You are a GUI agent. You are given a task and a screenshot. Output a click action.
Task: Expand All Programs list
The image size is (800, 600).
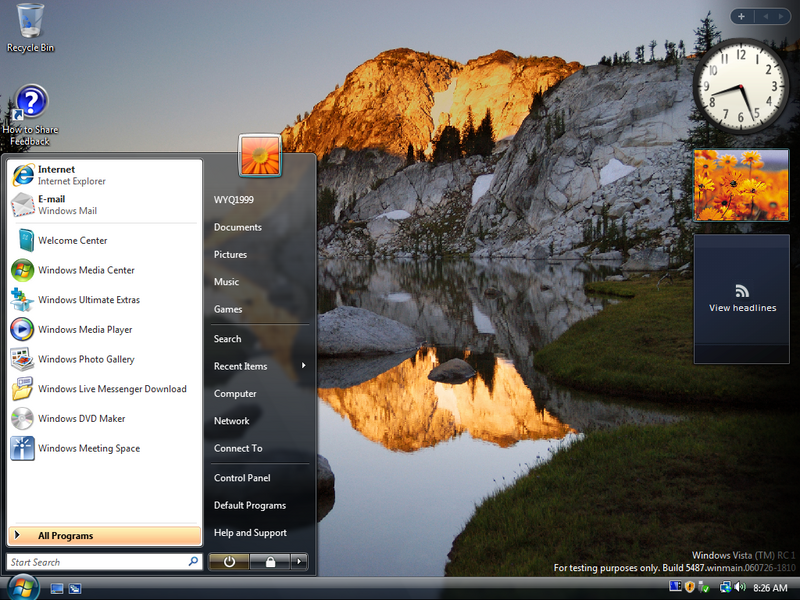click(x=104, y=536)
